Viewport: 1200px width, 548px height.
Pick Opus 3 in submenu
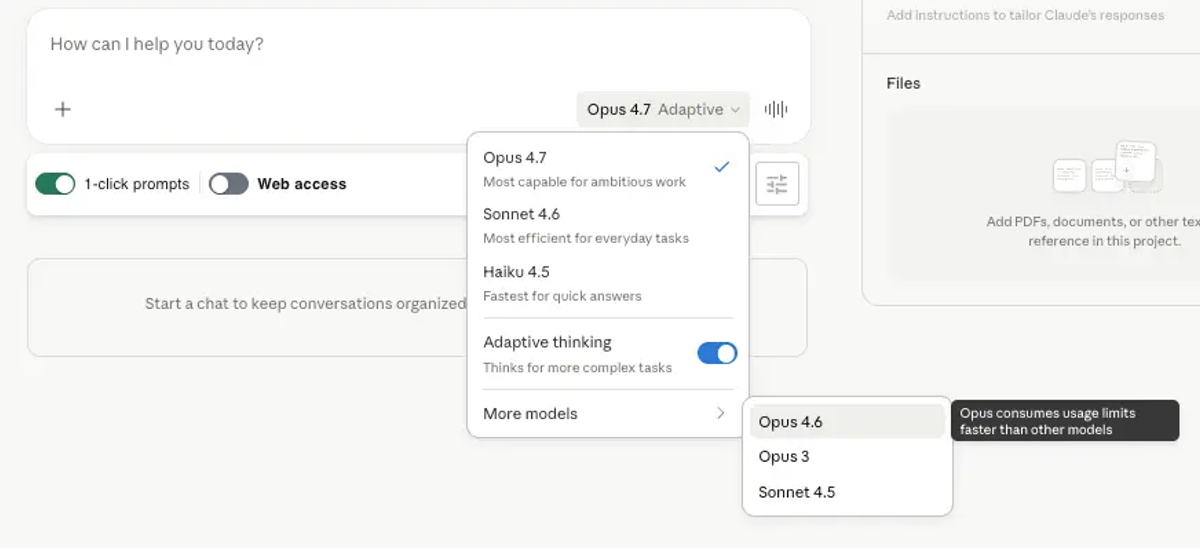pyautogui.click(x=847, y=457)
